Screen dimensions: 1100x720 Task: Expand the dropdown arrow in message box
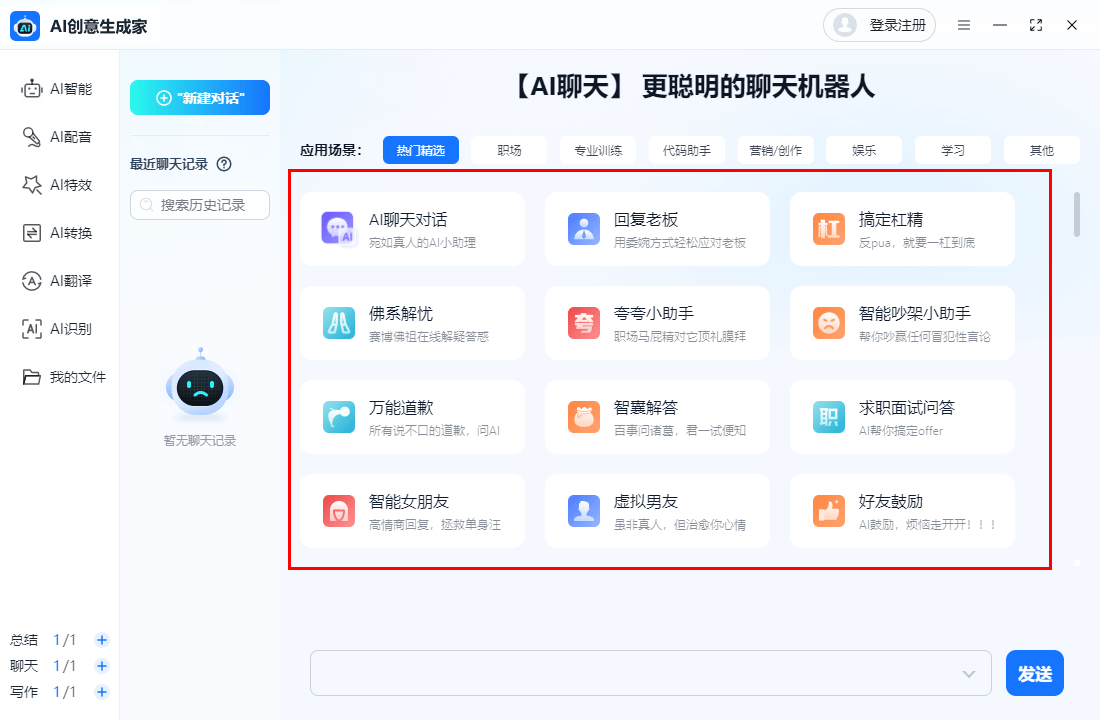tap(968, 674)
